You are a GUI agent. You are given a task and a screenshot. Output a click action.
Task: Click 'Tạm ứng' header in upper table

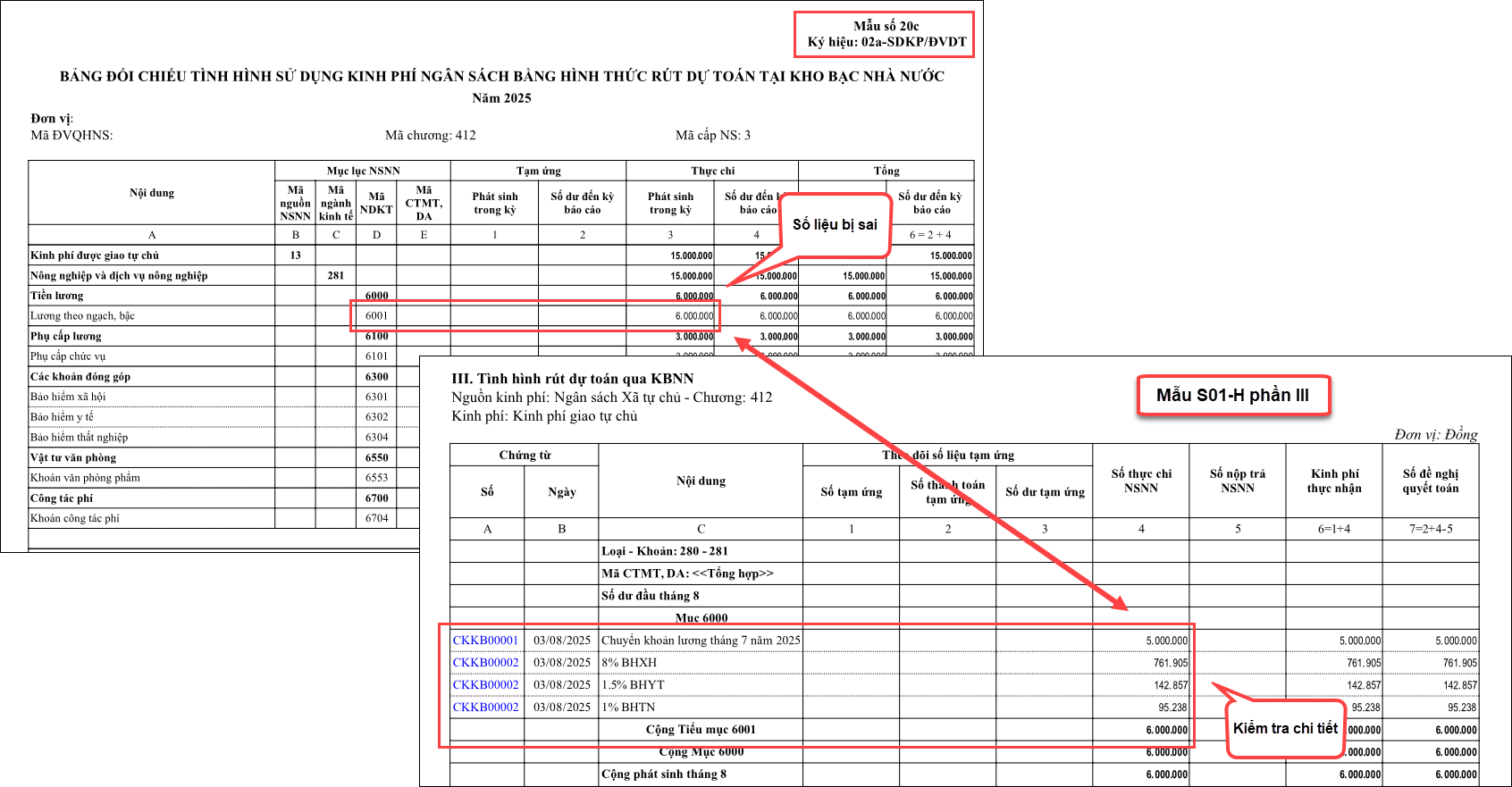pyautogui.click(x=539, y=171)
